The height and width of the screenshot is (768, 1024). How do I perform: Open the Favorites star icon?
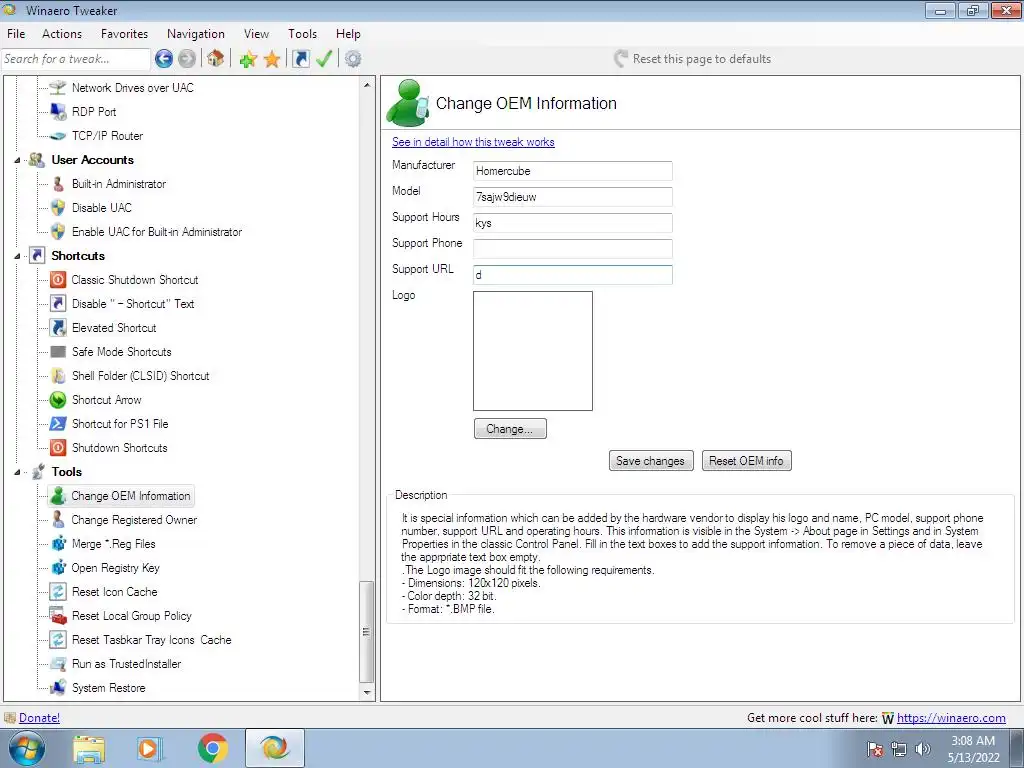[x=272, y=59]
